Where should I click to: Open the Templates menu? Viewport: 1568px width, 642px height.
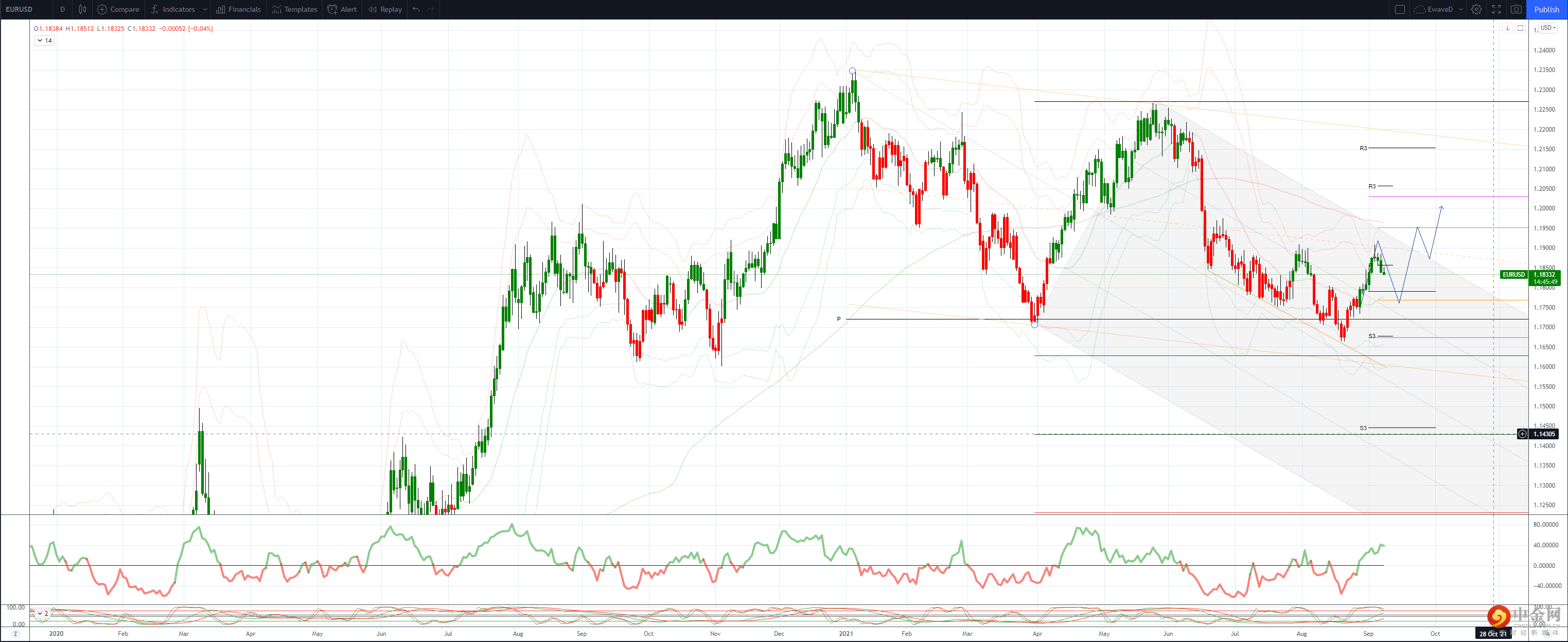coord(294,9)
